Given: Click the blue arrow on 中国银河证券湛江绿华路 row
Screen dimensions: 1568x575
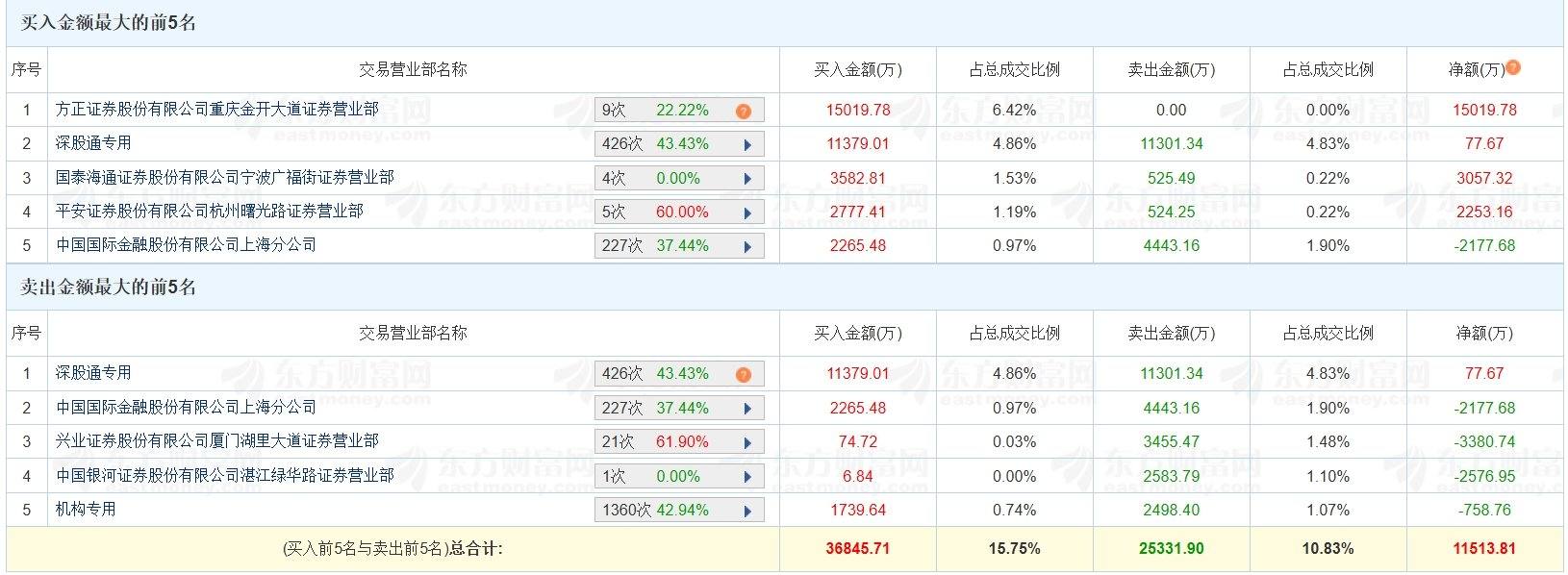Looking at the screenshot, I should click(x=748, y=475).
